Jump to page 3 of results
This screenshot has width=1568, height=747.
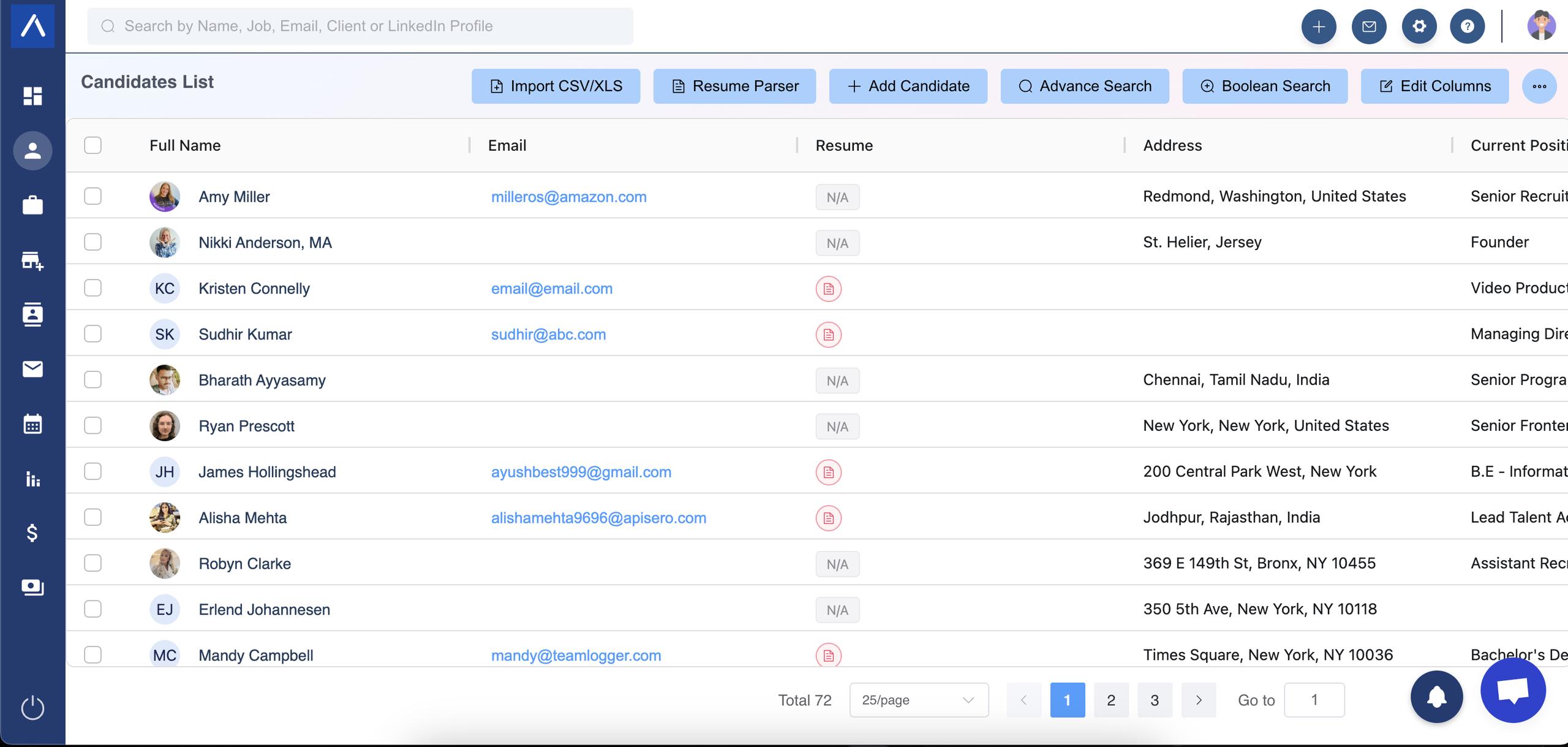click(1155, 700)
